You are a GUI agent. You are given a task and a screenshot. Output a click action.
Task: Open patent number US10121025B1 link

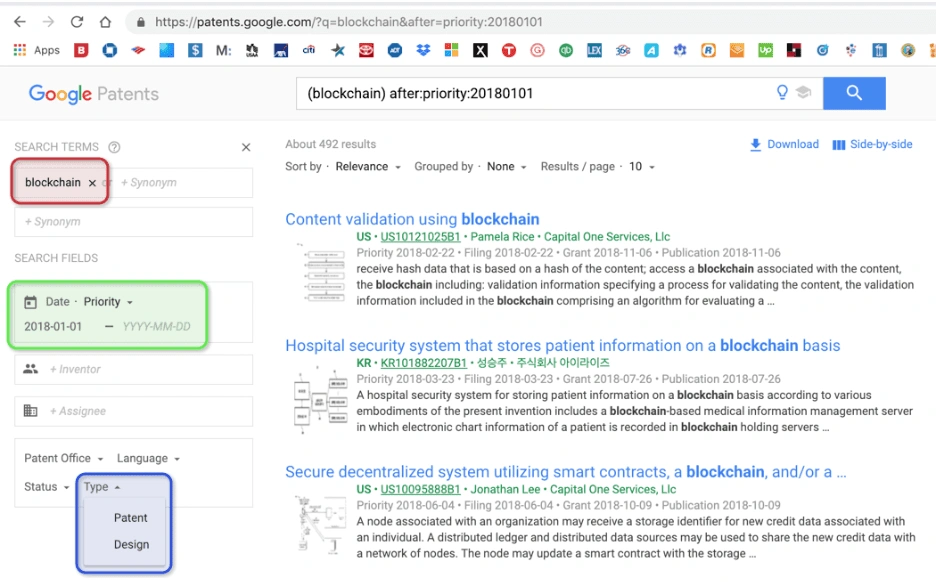click(x=420, y=236)
